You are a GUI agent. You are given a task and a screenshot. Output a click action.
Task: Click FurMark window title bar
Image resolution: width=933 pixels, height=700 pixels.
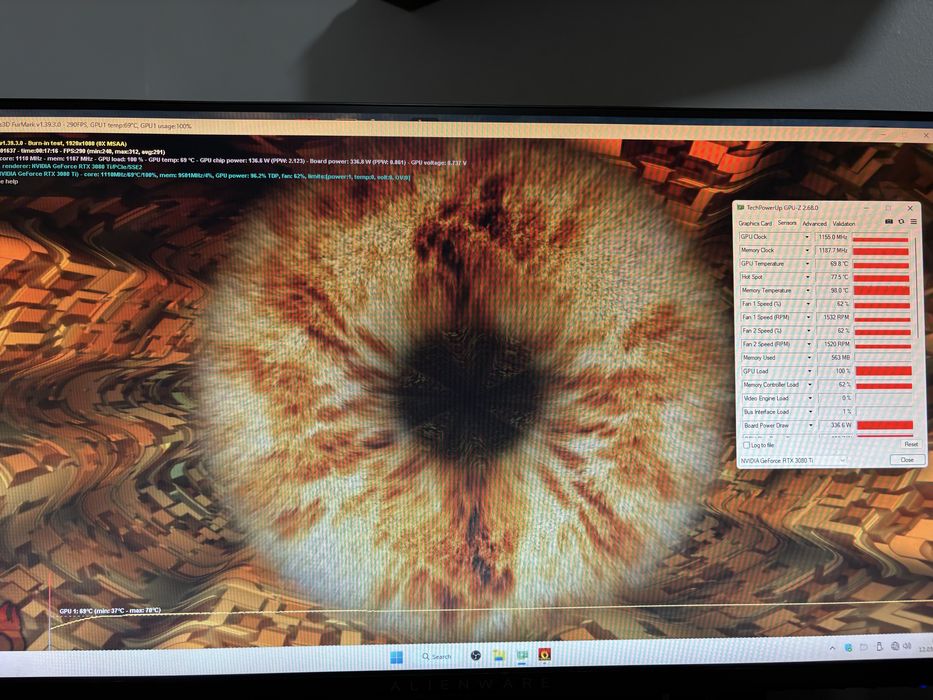point(466,130)
